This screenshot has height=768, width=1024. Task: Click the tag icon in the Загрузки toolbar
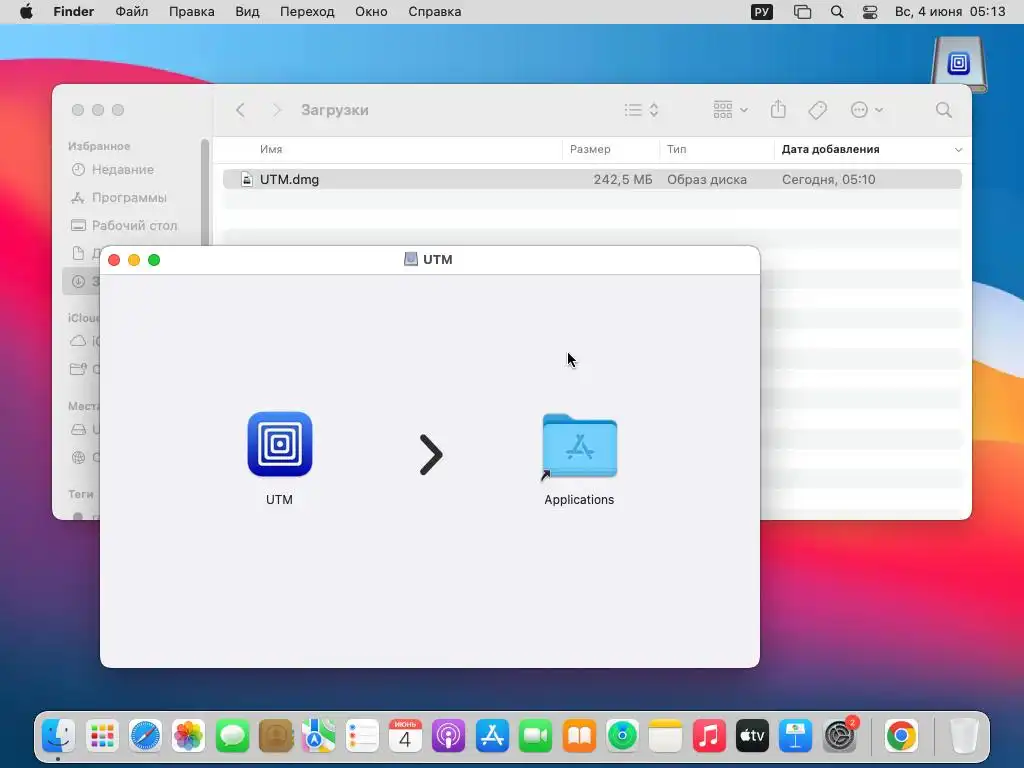tap(818, 110)
